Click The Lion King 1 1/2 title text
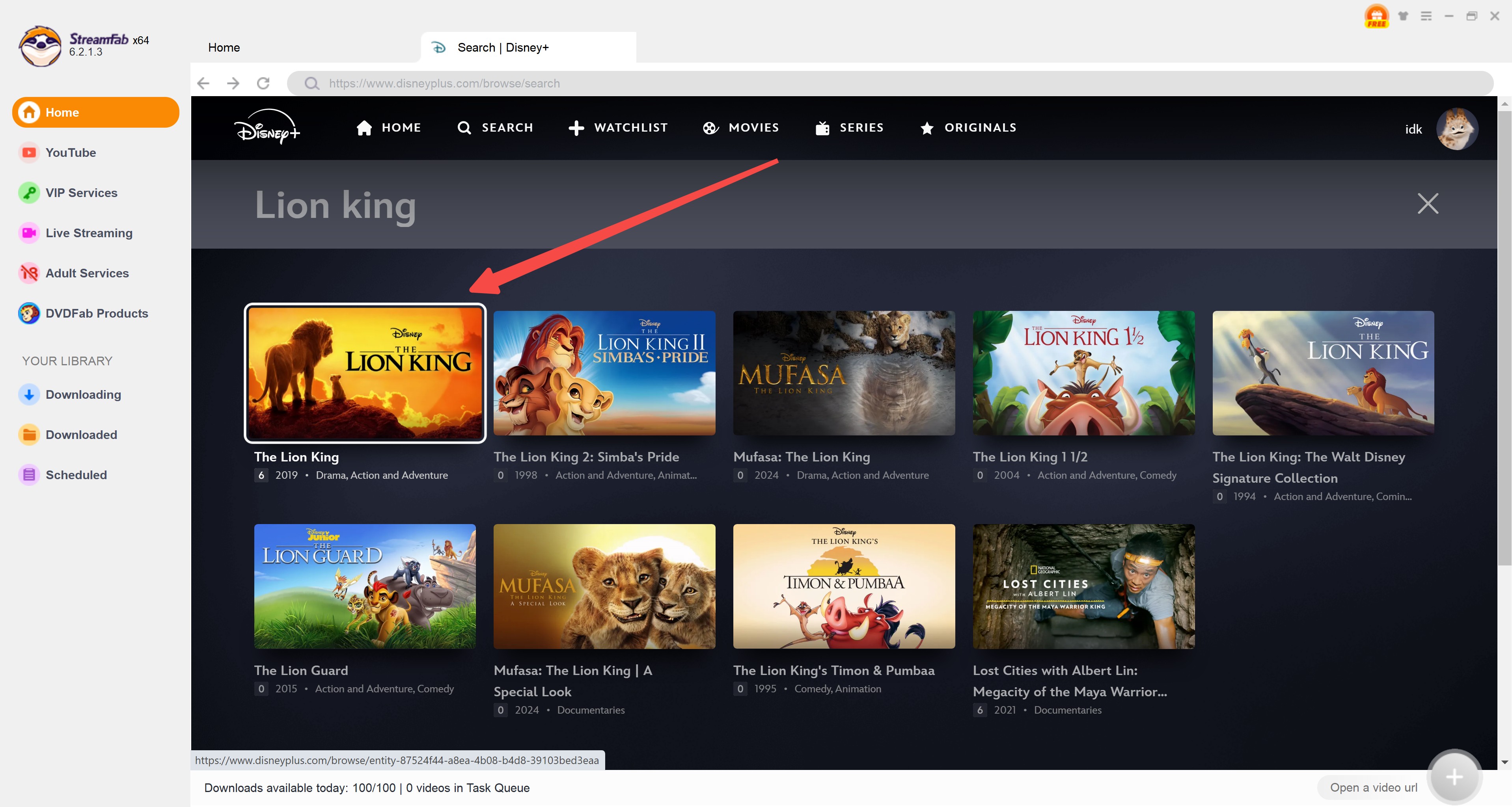The height and width of the screenshot is (807, 1512). pyautogui.click(x=1029, y=457)
